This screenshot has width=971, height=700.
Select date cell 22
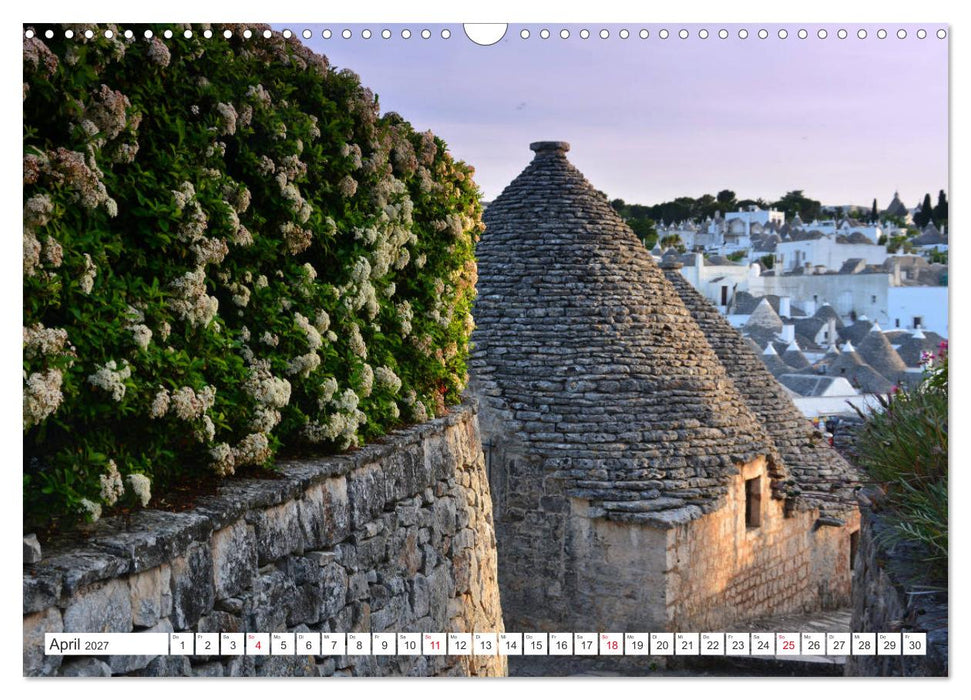click(x=713, y=644)
